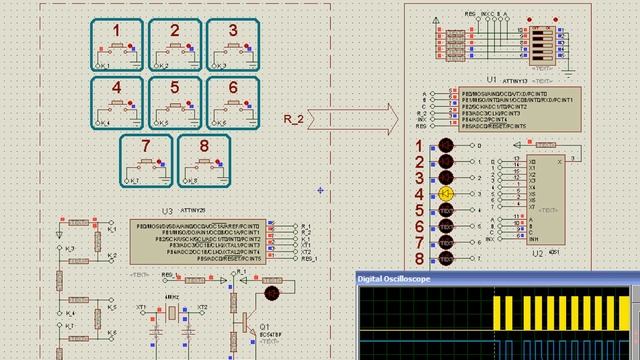Click push button 3 labeled K_3
This screenshot has height=360, width=640.
pyautogui.click(x=233, y=45)
